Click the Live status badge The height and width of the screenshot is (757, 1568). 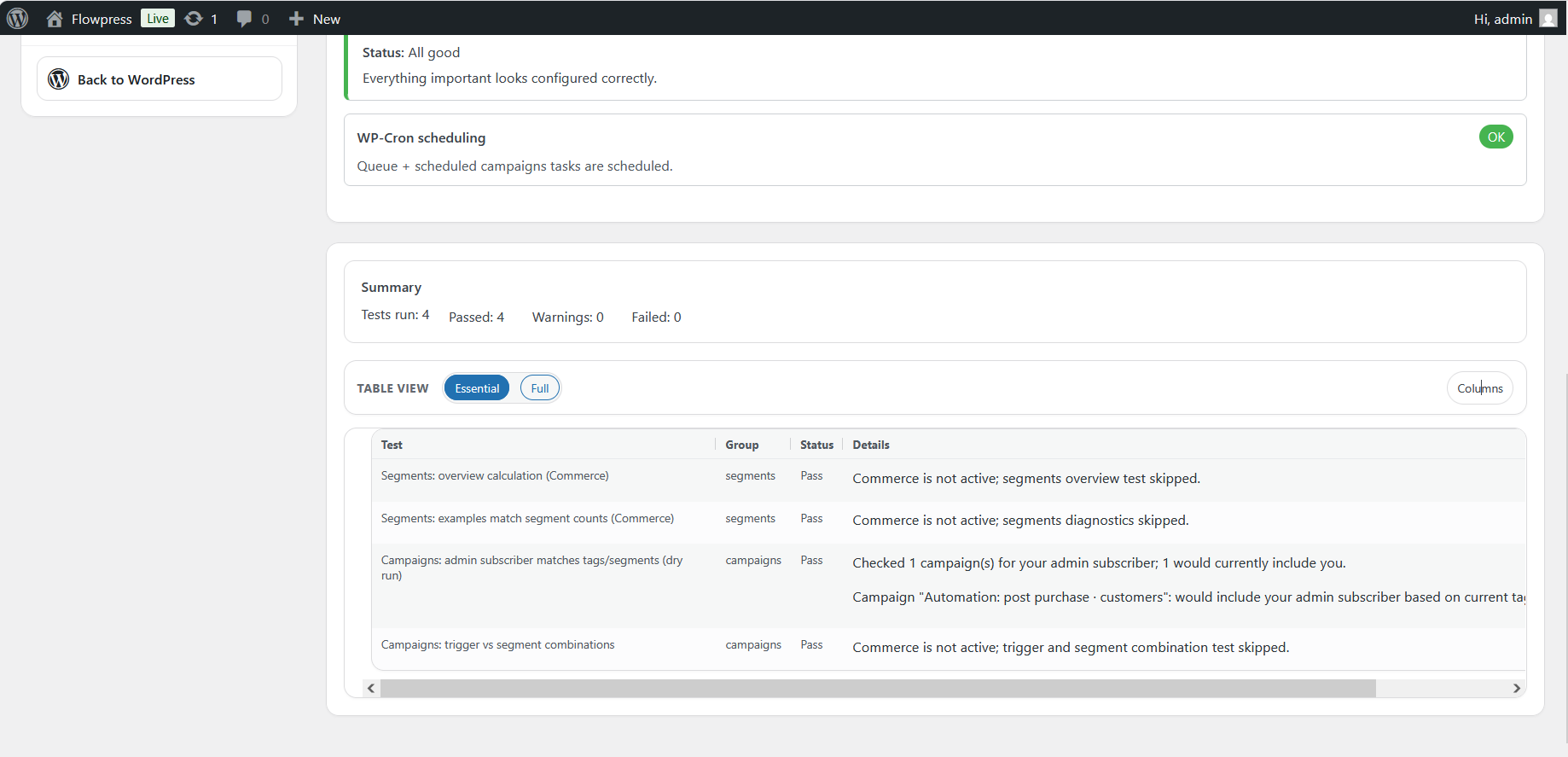pos(158,18)
